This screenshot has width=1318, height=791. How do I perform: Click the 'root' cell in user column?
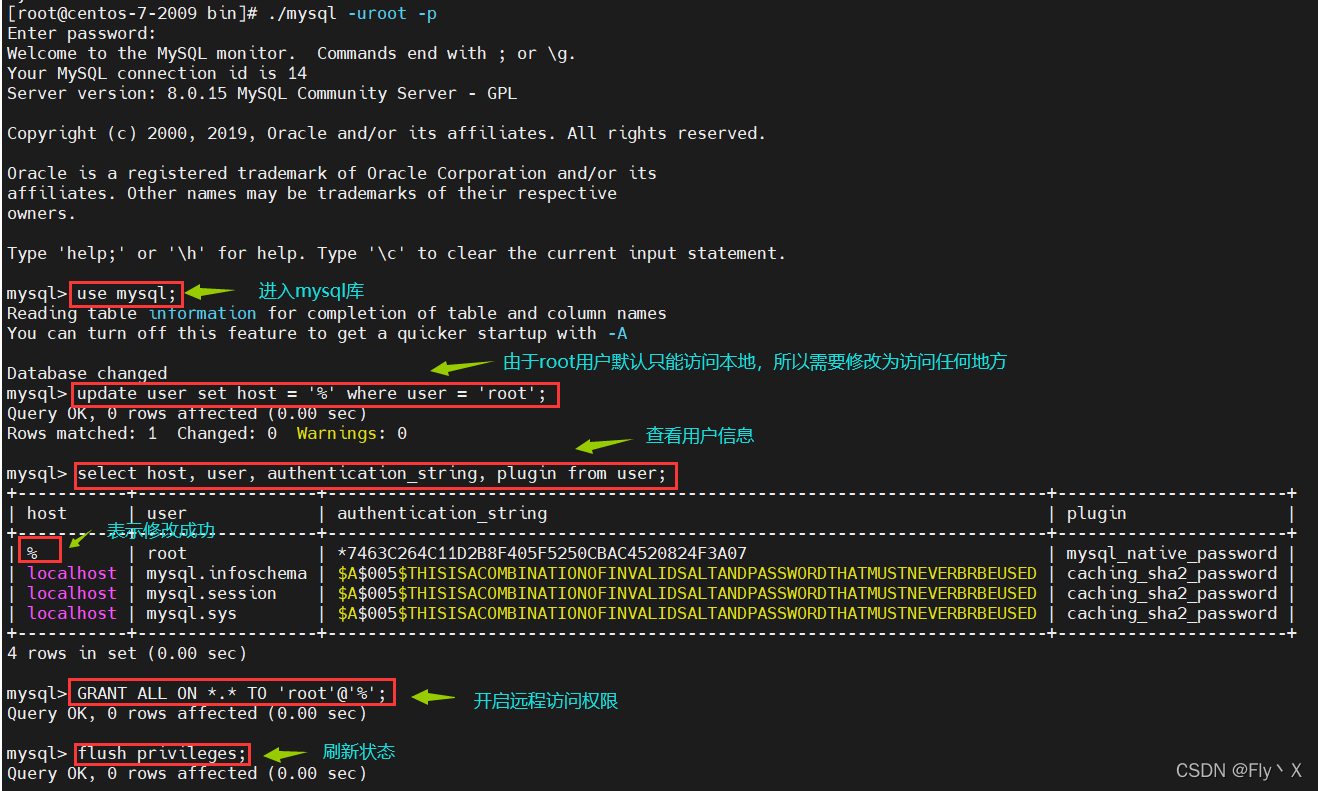167,553
